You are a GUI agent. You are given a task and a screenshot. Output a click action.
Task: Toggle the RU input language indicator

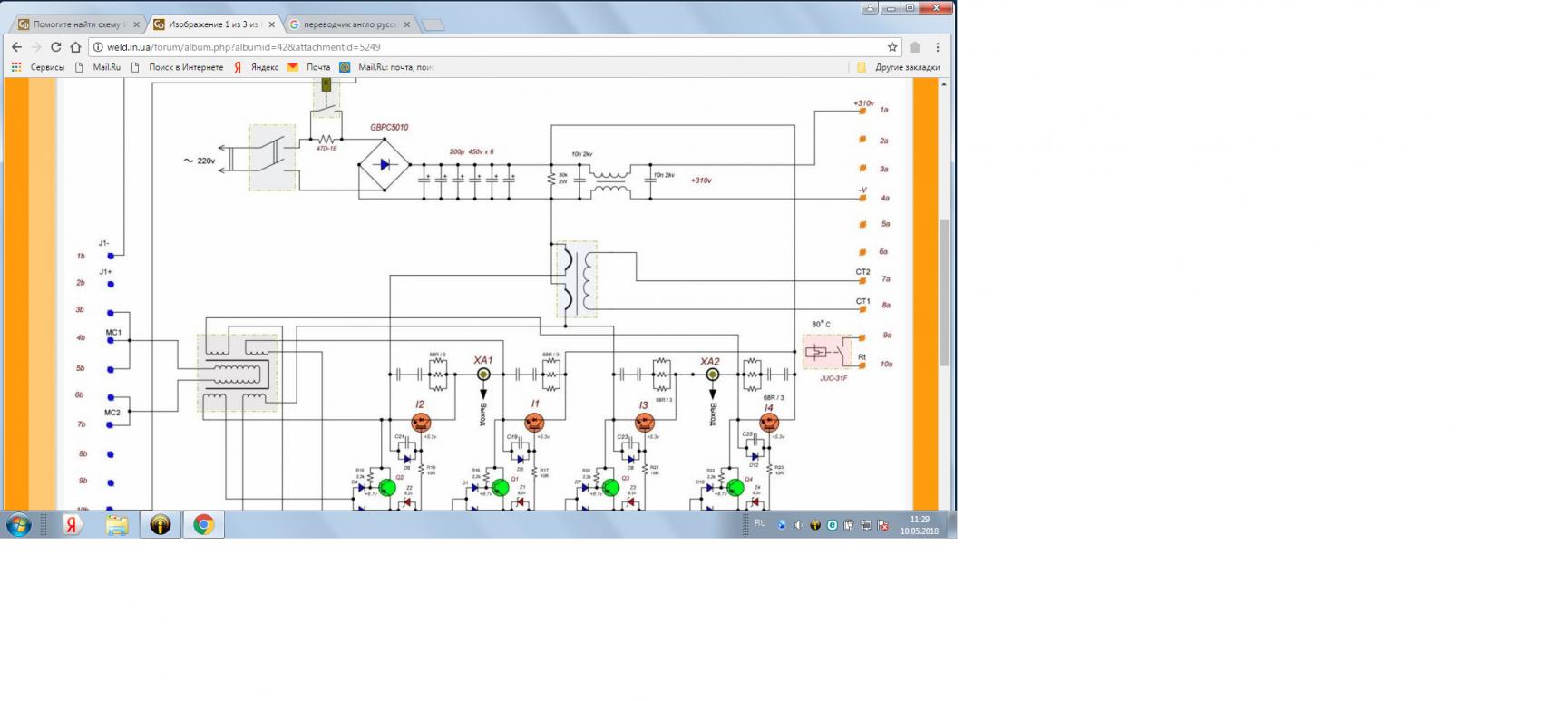click(x=760, y=523)
